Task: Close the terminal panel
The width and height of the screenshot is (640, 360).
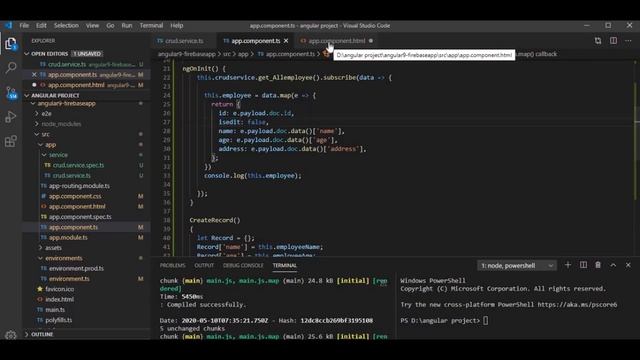Action: pos(628,265)
